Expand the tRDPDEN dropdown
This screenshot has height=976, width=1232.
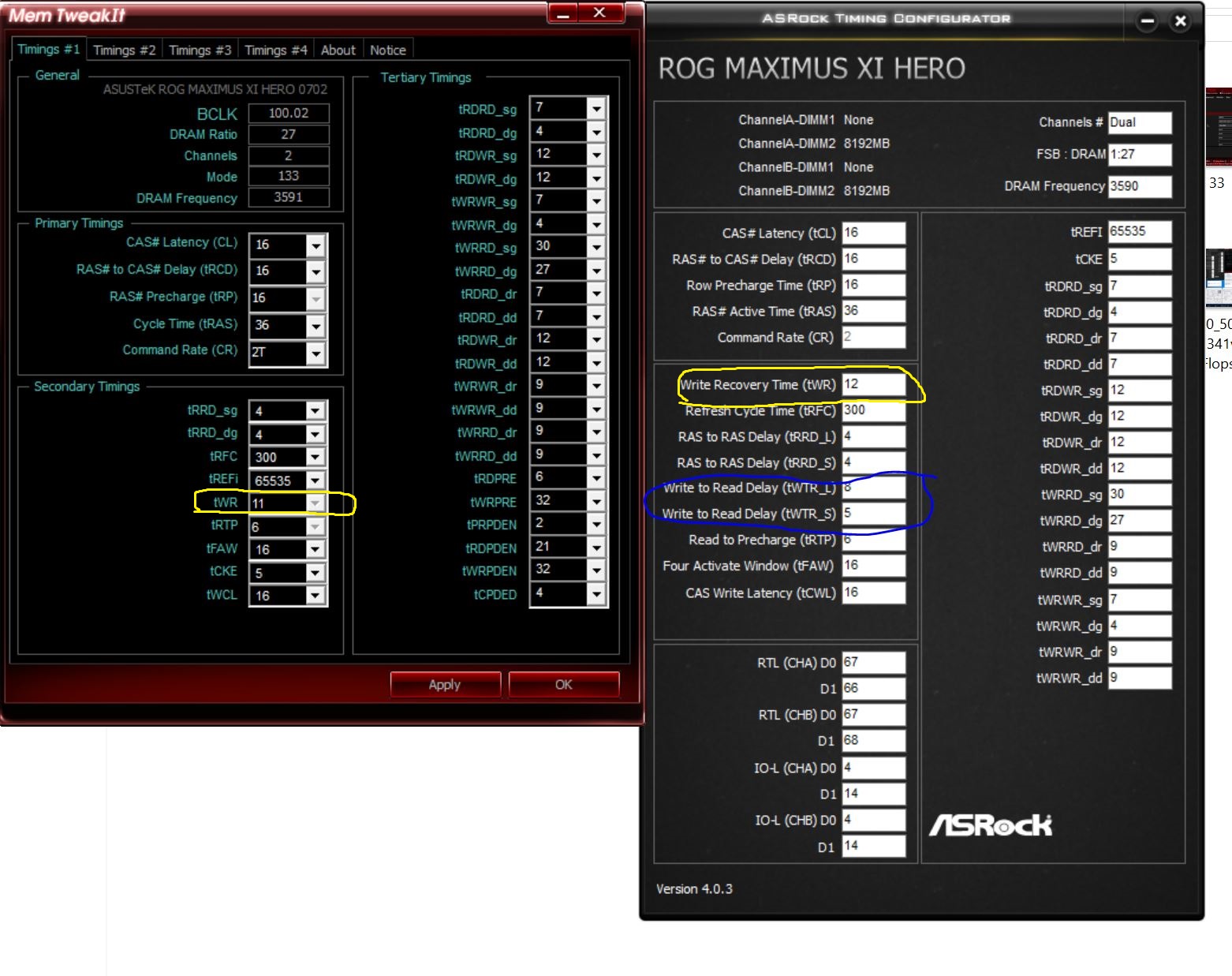[x=596, y=548]
